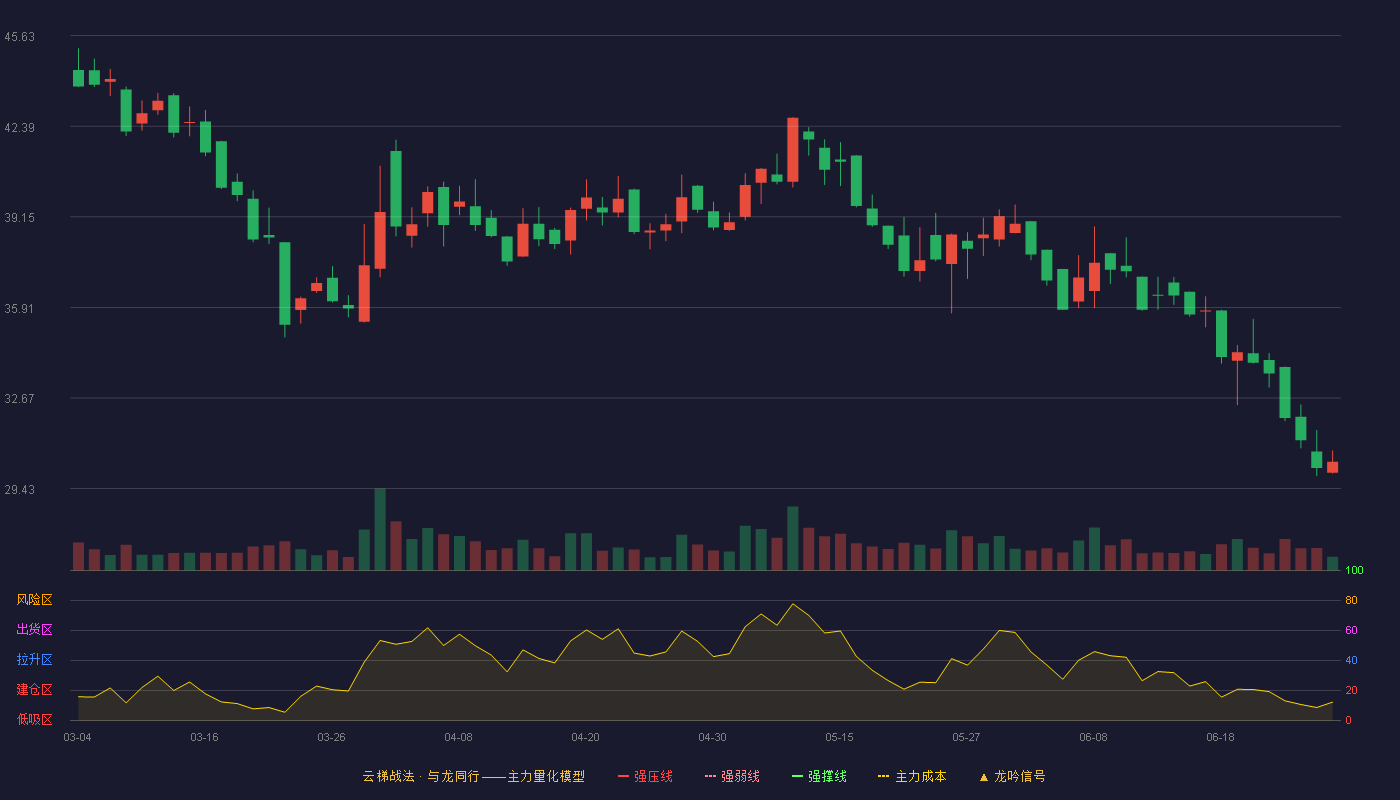Click the 32.67 price axis label
The image size is (1400, 800).
pyautogui.click(x=19, y=399)
